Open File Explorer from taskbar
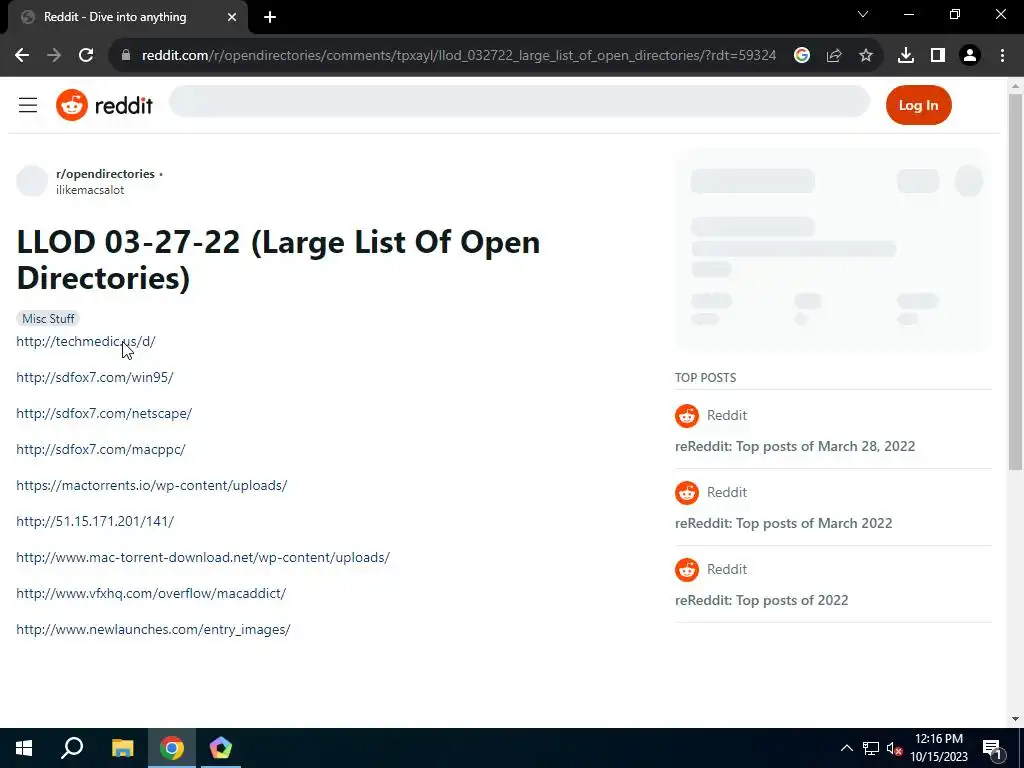 122,748
